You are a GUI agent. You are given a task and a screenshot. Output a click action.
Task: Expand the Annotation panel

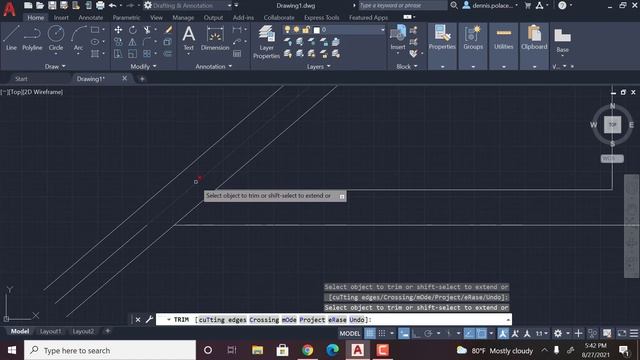pos(213,66)
